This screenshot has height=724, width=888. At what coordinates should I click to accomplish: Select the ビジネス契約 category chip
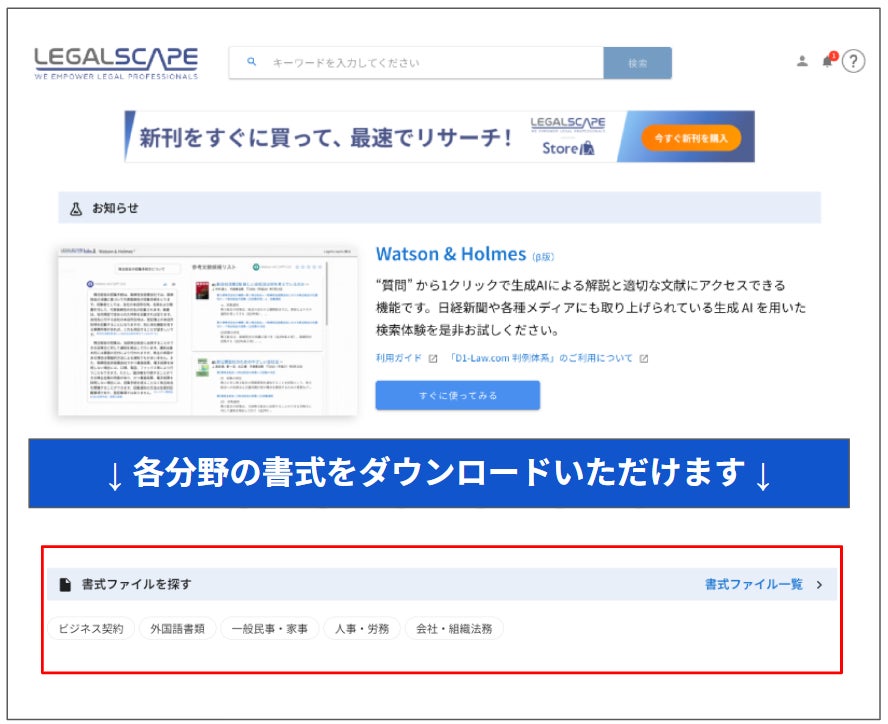point(91,628)
